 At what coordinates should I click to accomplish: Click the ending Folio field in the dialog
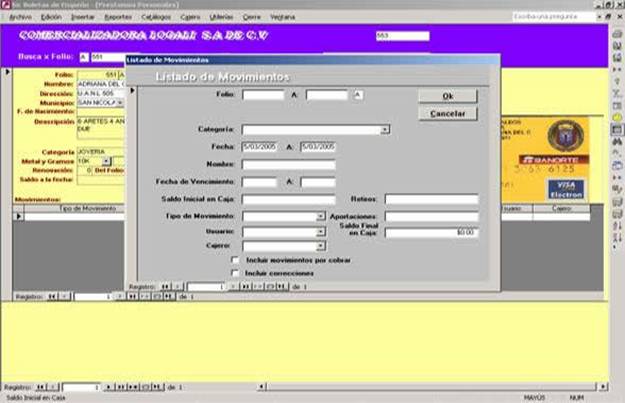click(x=327, y=95)
